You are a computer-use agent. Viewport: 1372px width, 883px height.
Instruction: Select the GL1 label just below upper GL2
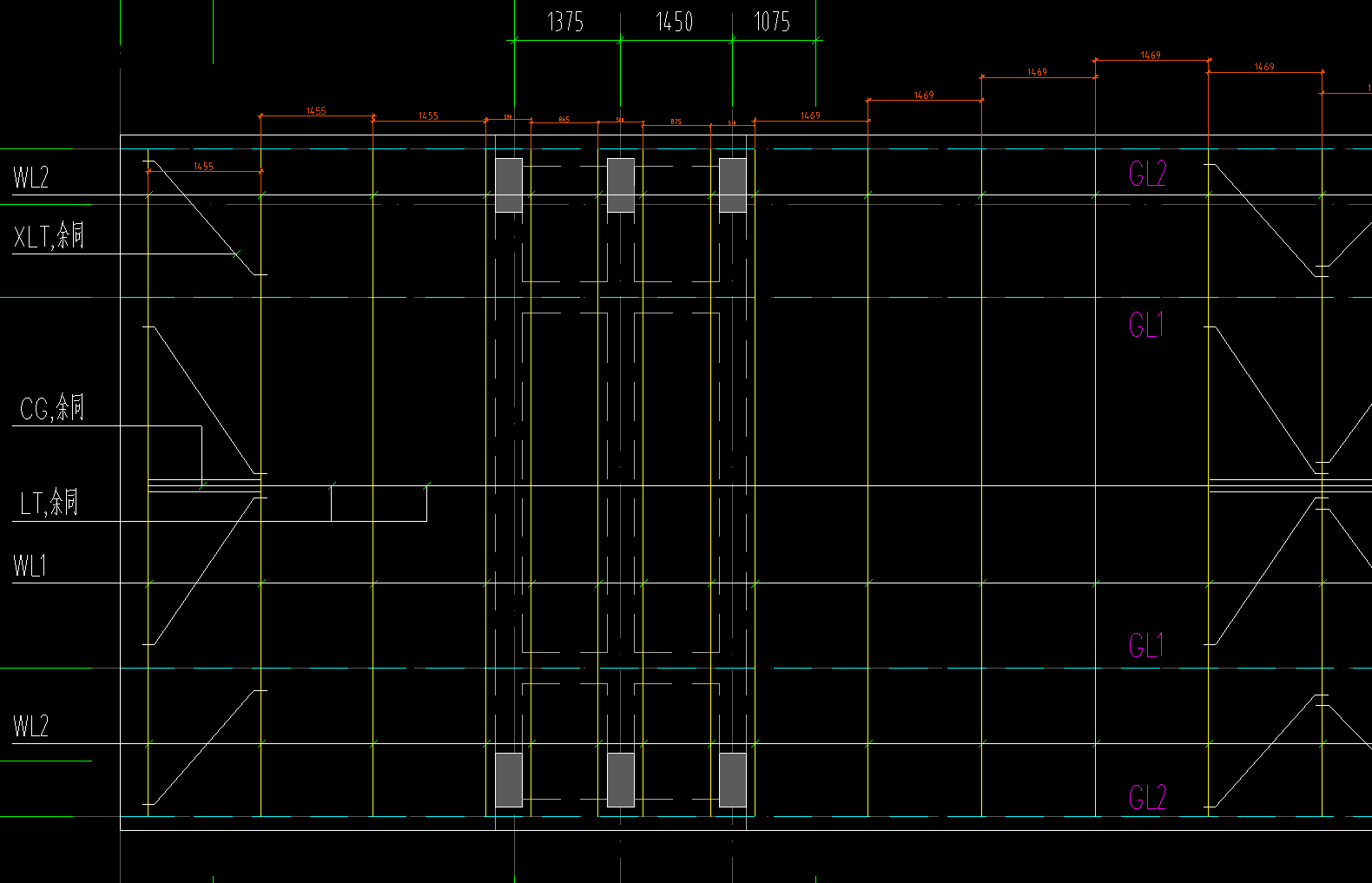1145,325
